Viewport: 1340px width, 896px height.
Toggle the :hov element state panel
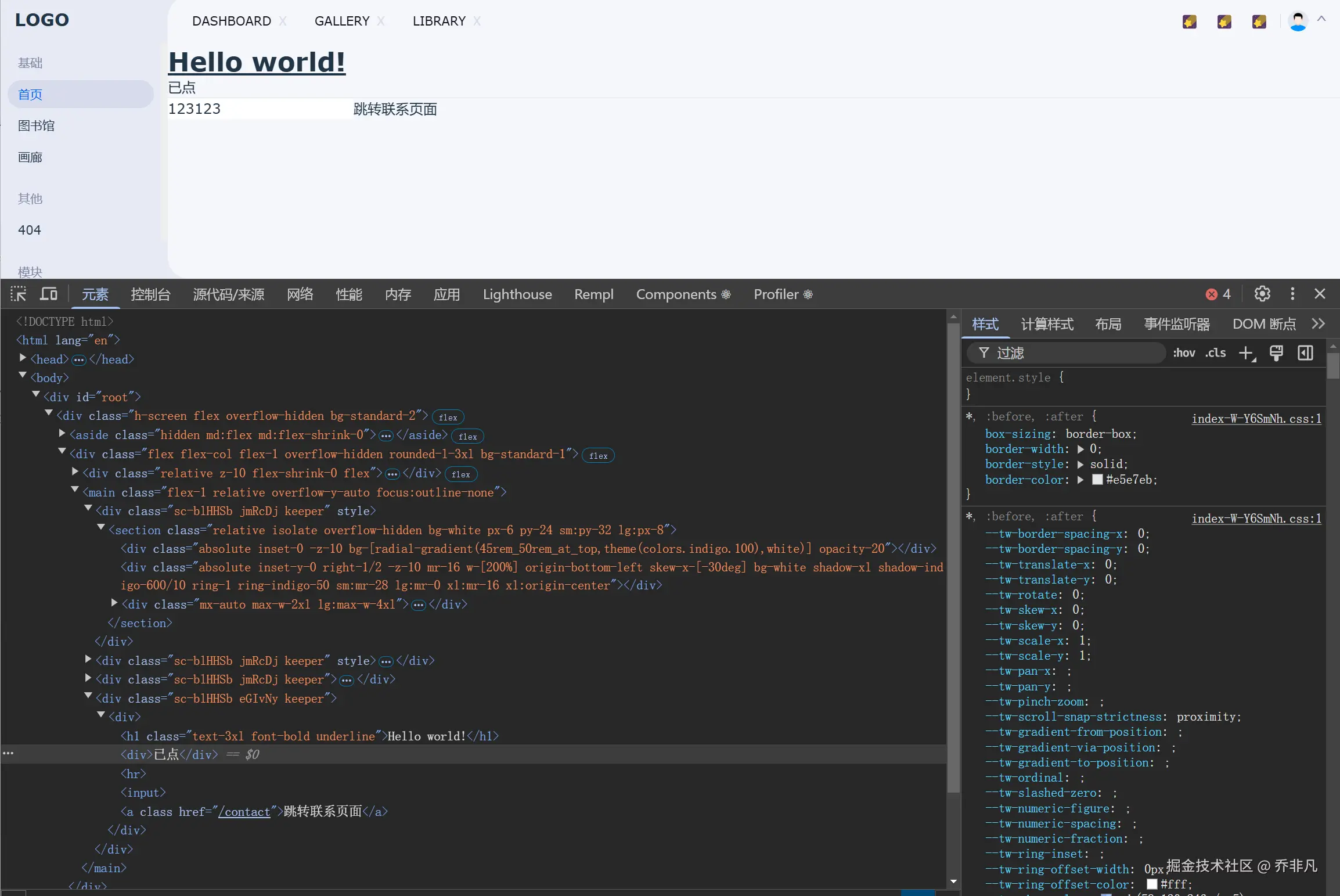coord(1184,353)
